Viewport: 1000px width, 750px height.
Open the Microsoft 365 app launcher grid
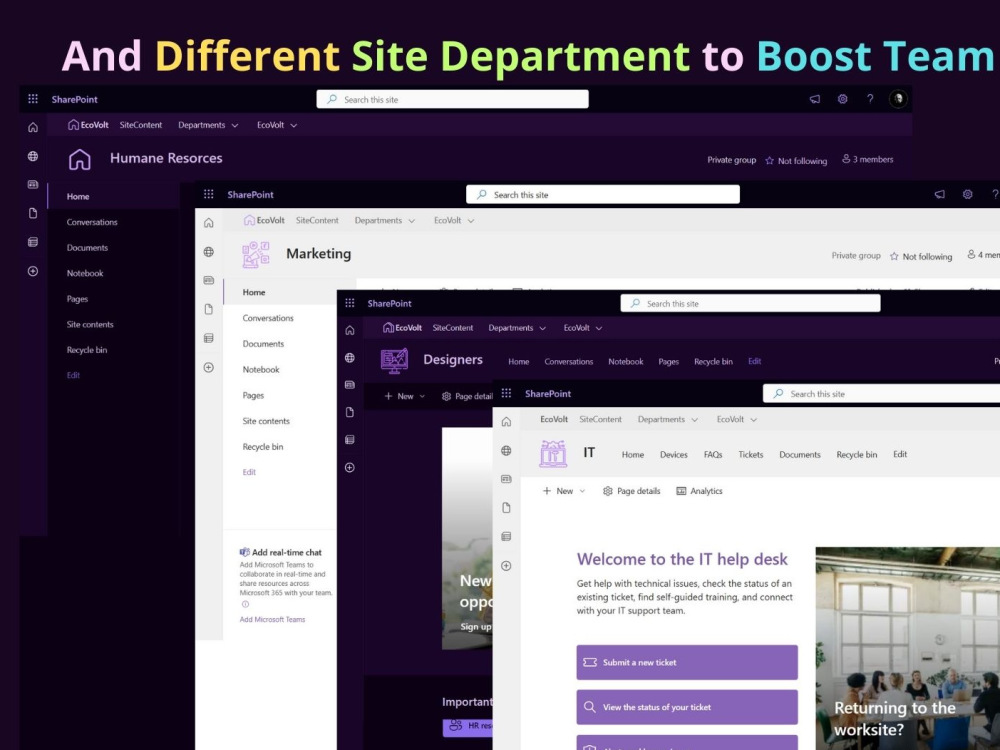[33, 98]
